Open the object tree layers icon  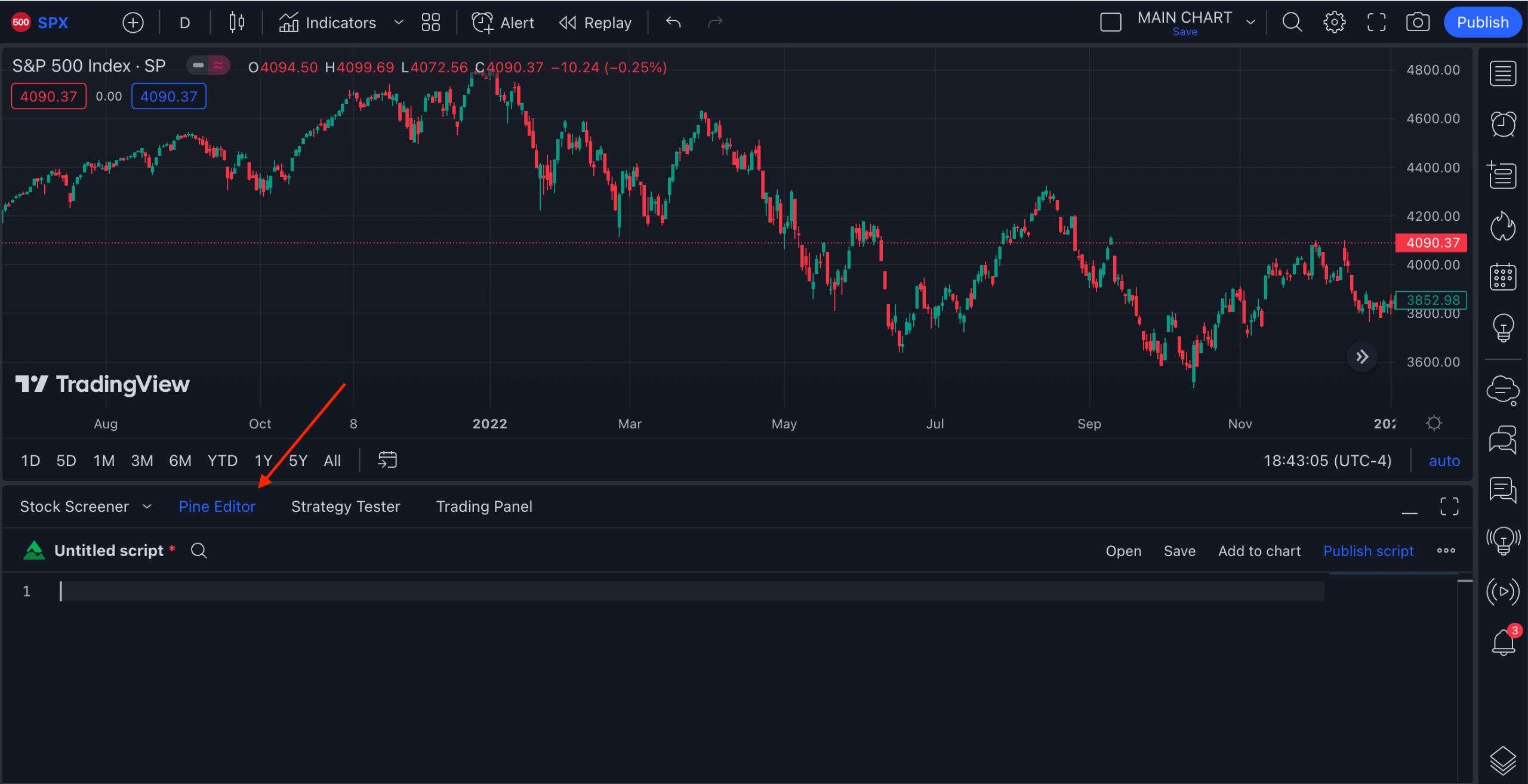(1502, 761)
